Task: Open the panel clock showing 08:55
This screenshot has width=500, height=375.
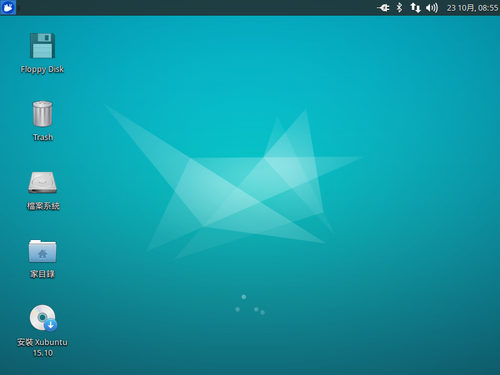Action: (472, 8)
